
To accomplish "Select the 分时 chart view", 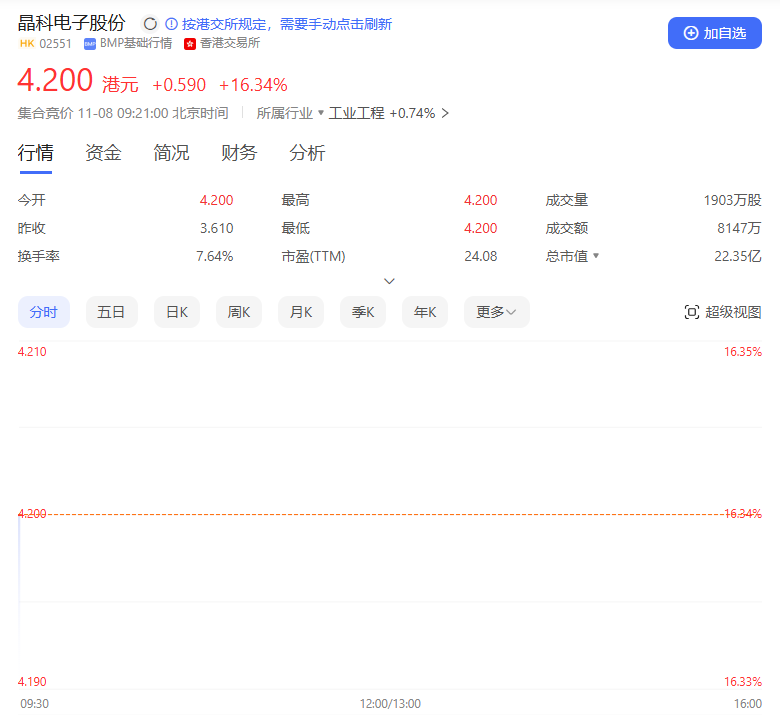I will pos(43,312).
